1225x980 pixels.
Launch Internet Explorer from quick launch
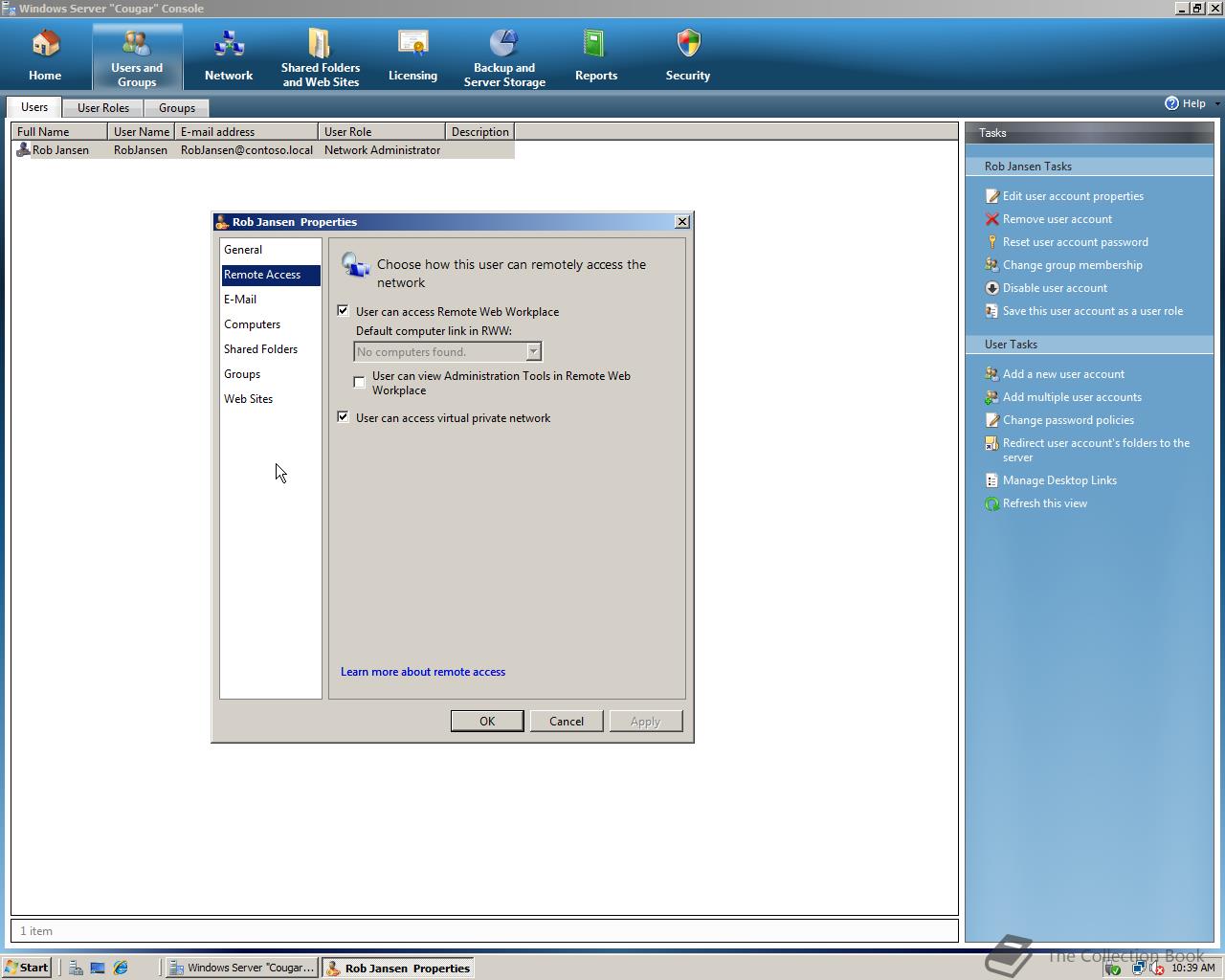pos(121,968)
